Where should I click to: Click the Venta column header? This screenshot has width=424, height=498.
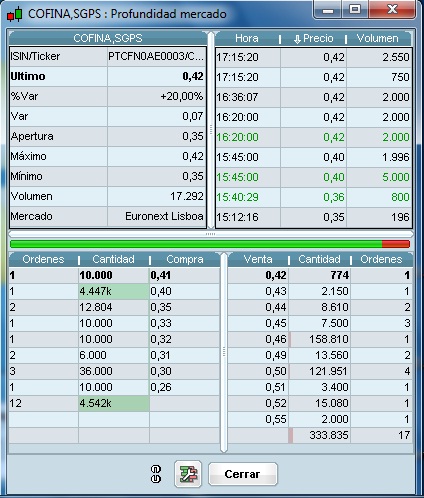pyautogui.click(x=258, y=259)
